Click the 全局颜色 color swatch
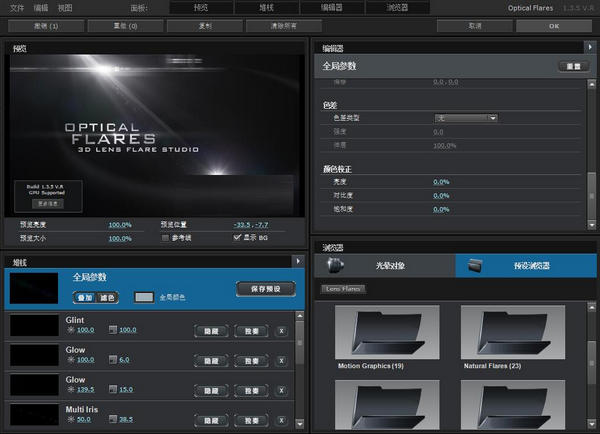 (144, 297)
